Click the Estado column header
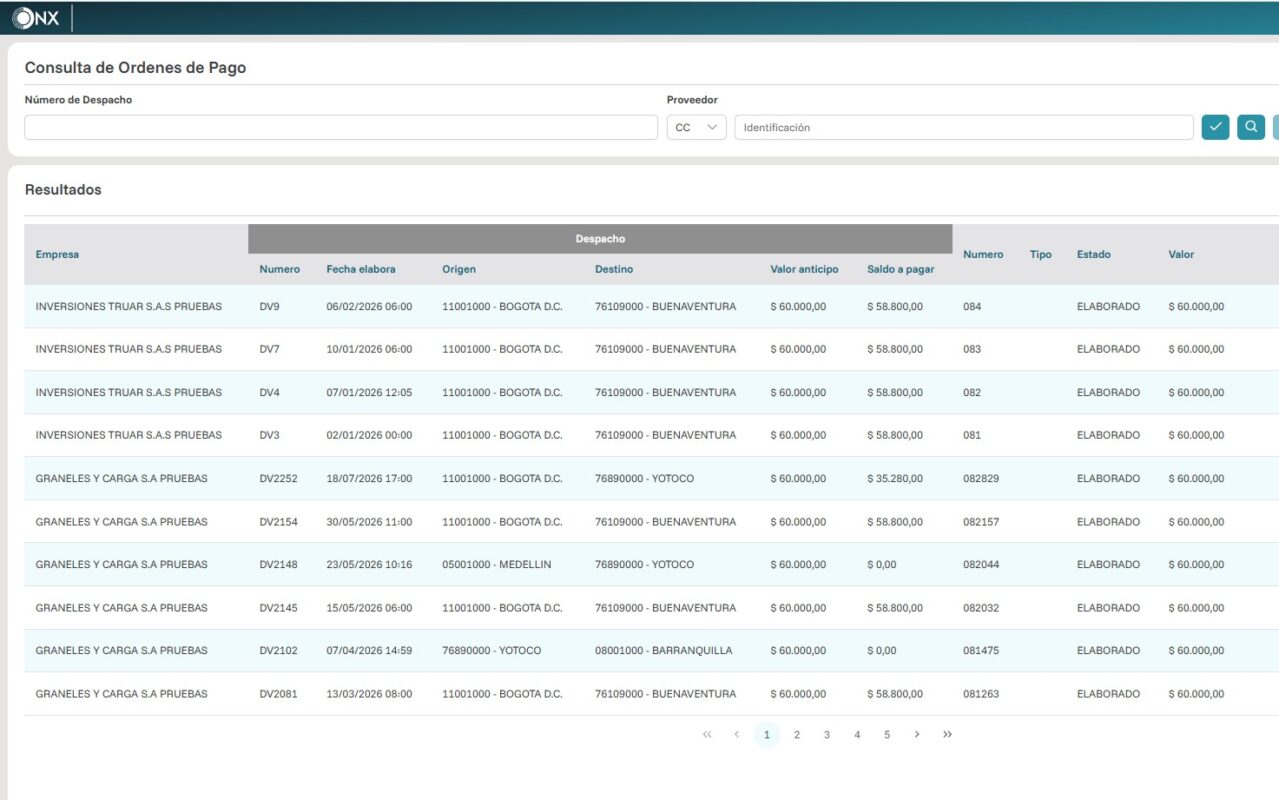This screenshot has width=1279, height=800. click(x=1094, y=254)
